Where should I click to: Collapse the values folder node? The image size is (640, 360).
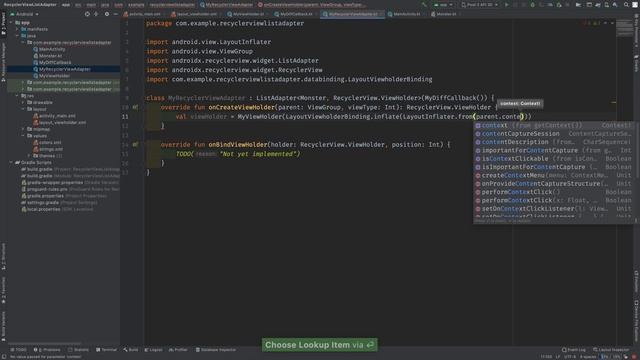(x=24, y=136)
